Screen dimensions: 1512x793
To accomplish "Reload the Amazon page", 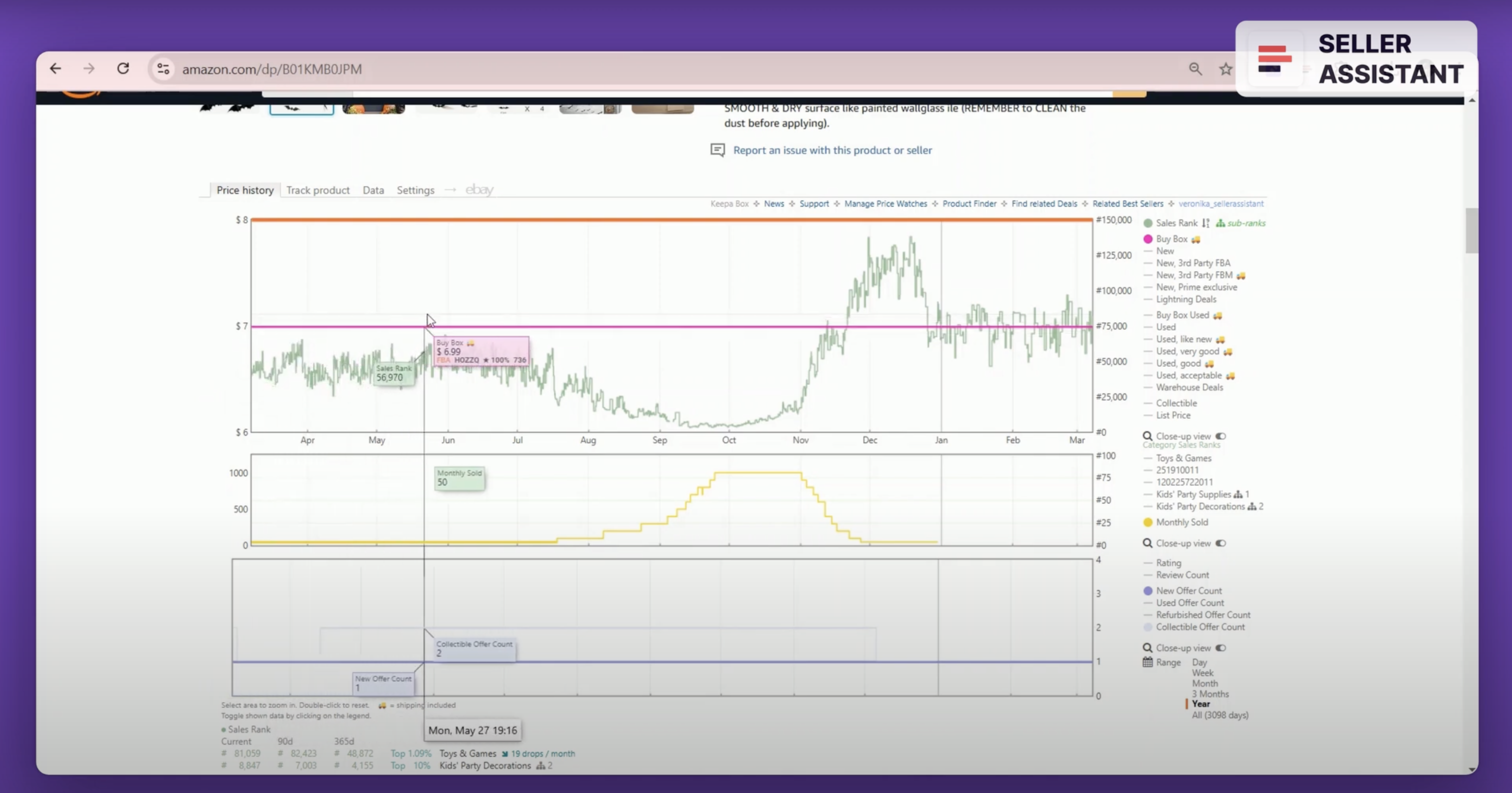I will [x=122, y=68].
